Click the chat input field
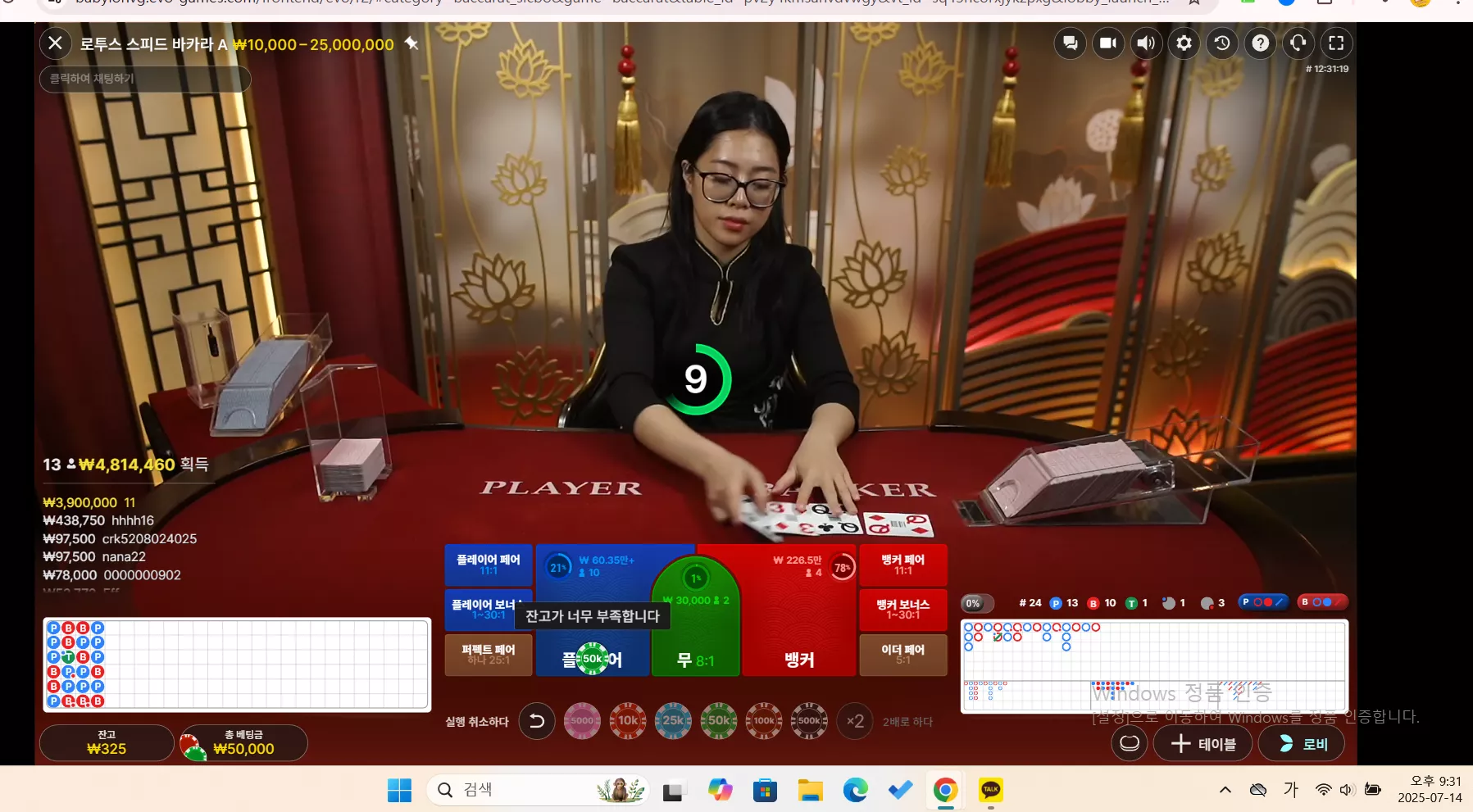Screen dimensions: 1473x812 tap(145, 79)
